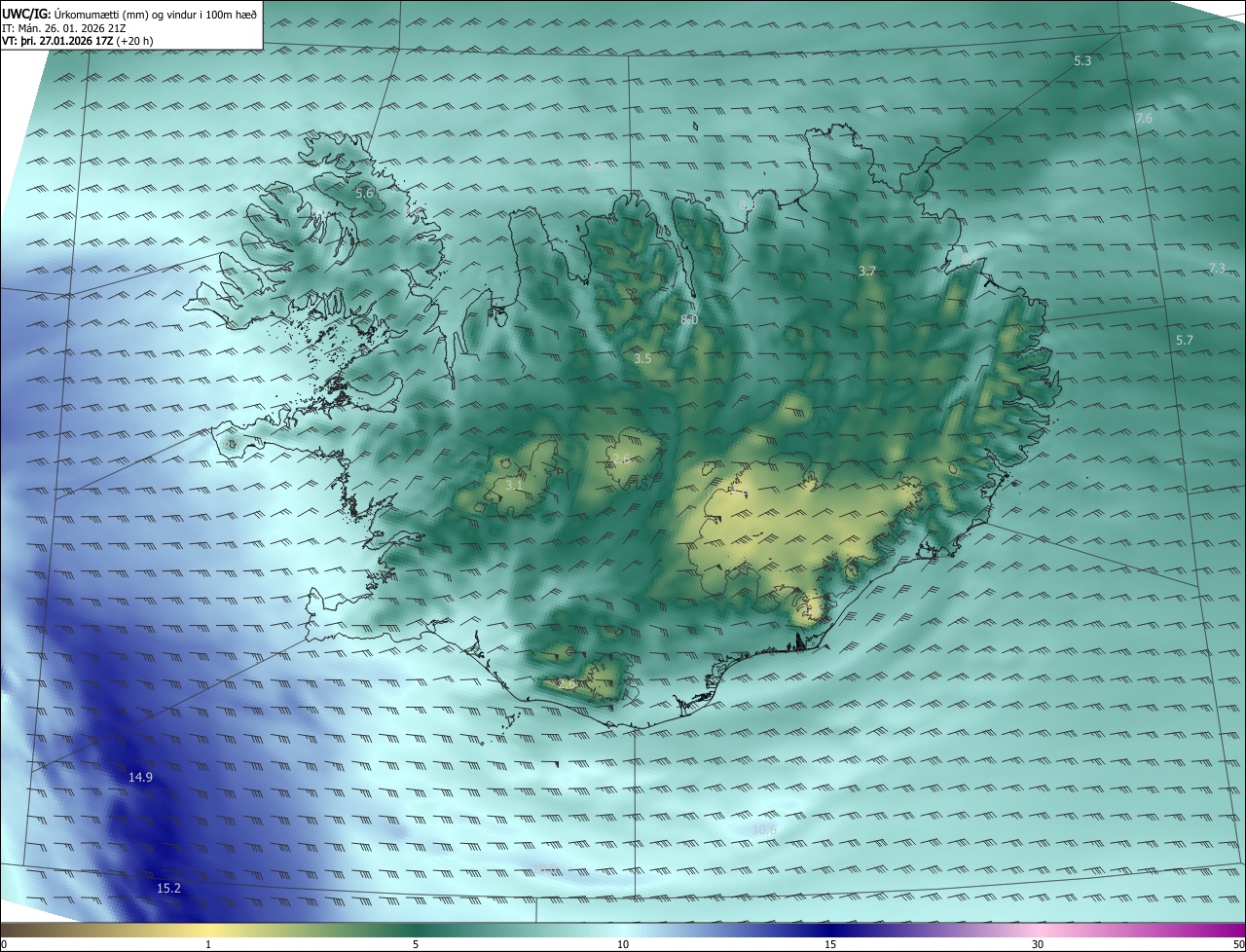Click the 15 mark on the color scale
The width and height of the screenshot is (1246, 952).
[x=830, y=944]
